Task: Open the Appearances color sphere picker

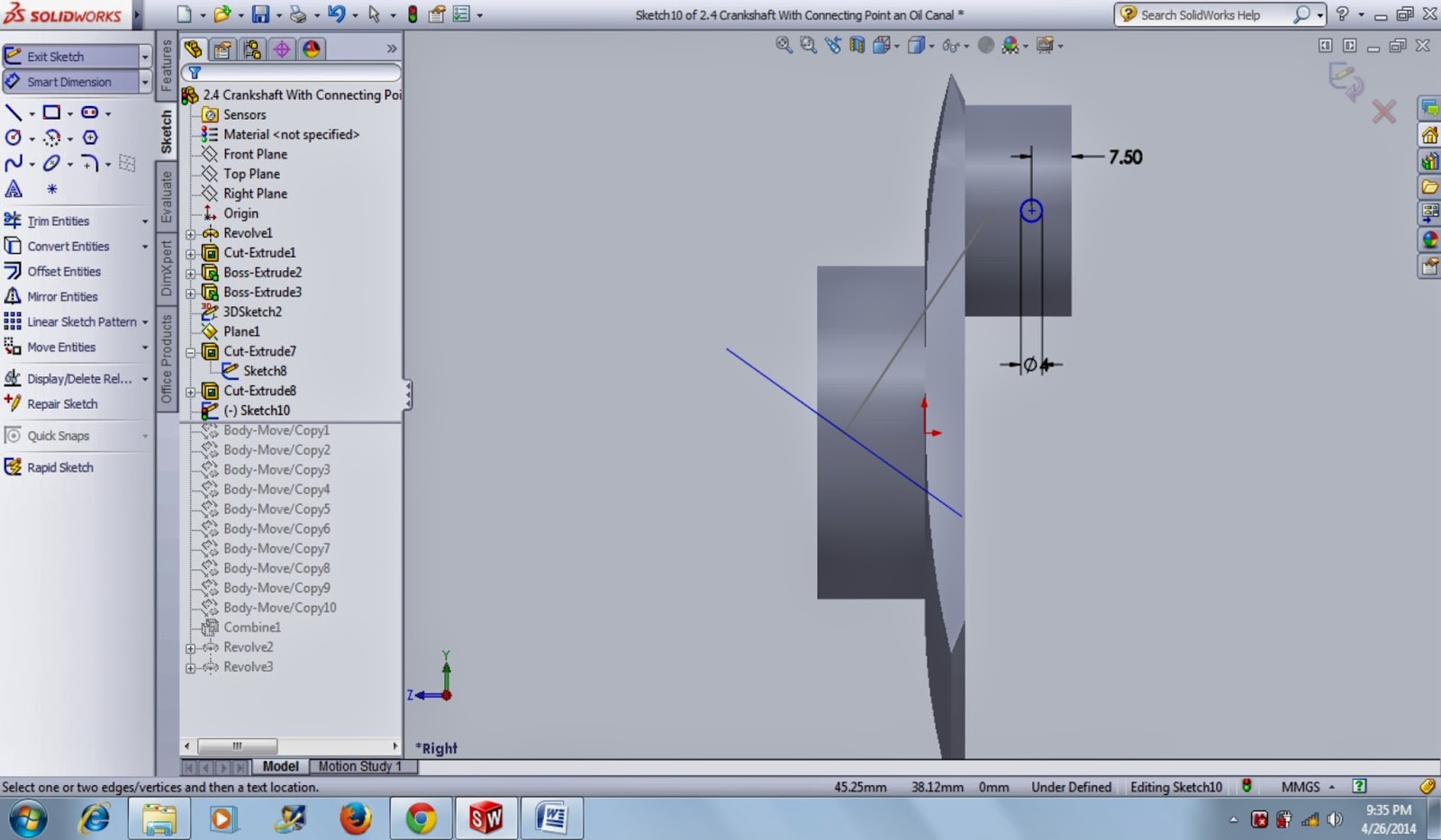Action: 1011,45
